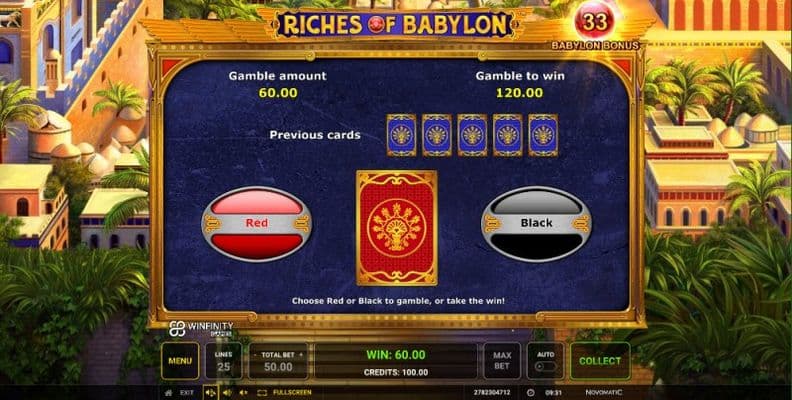Click the first previous card thumbnail

[x=401, y=135]
